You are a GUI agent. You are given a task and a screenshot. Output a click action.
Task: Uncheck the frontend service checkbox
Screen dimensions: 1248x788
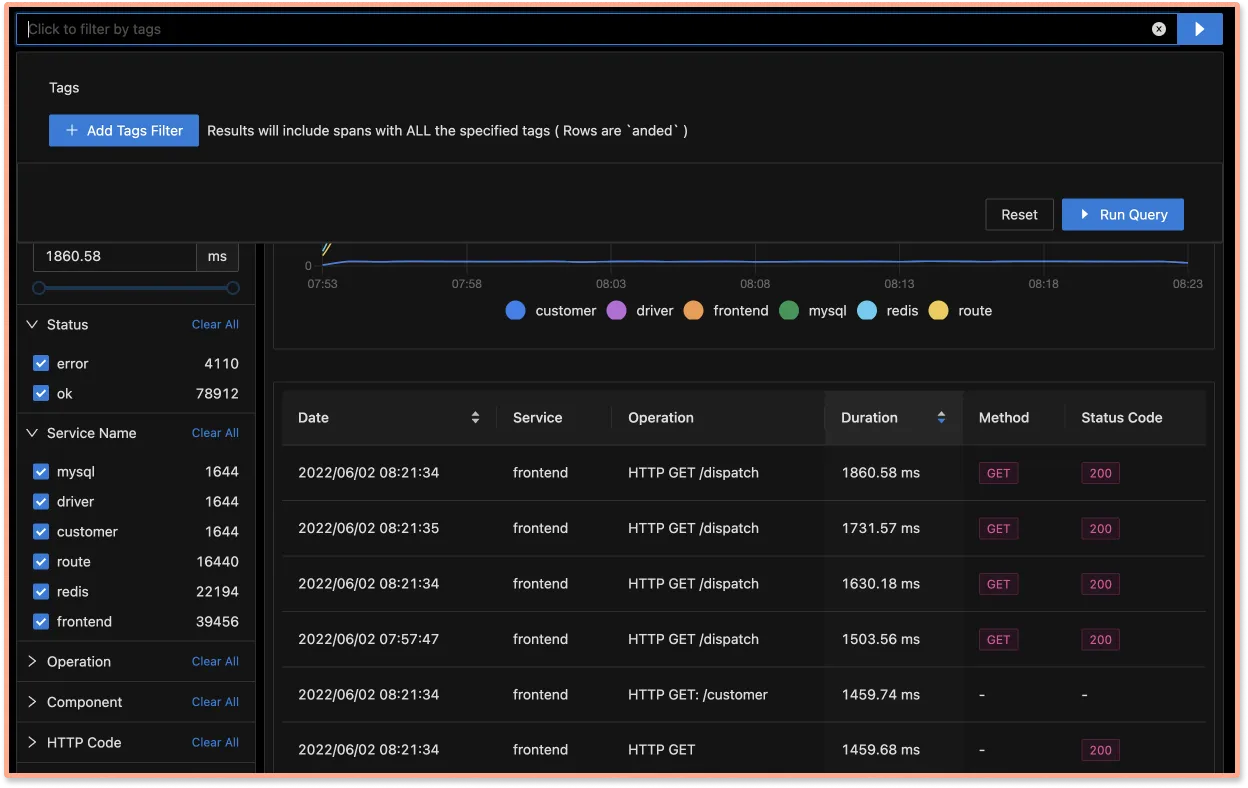coord(41,621)
